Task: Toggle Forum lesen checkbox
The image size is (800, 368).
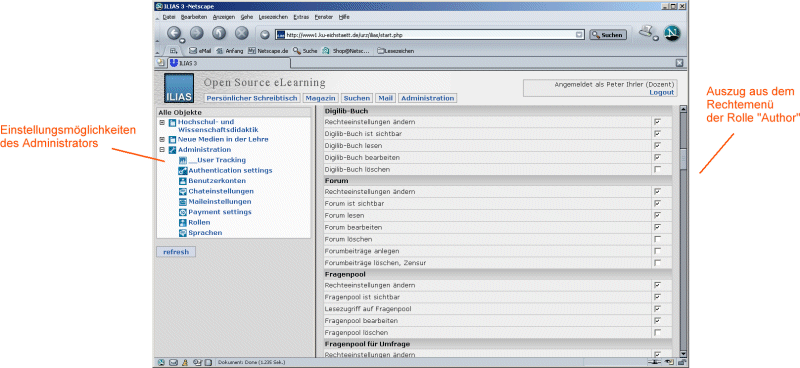Action: 658,215
